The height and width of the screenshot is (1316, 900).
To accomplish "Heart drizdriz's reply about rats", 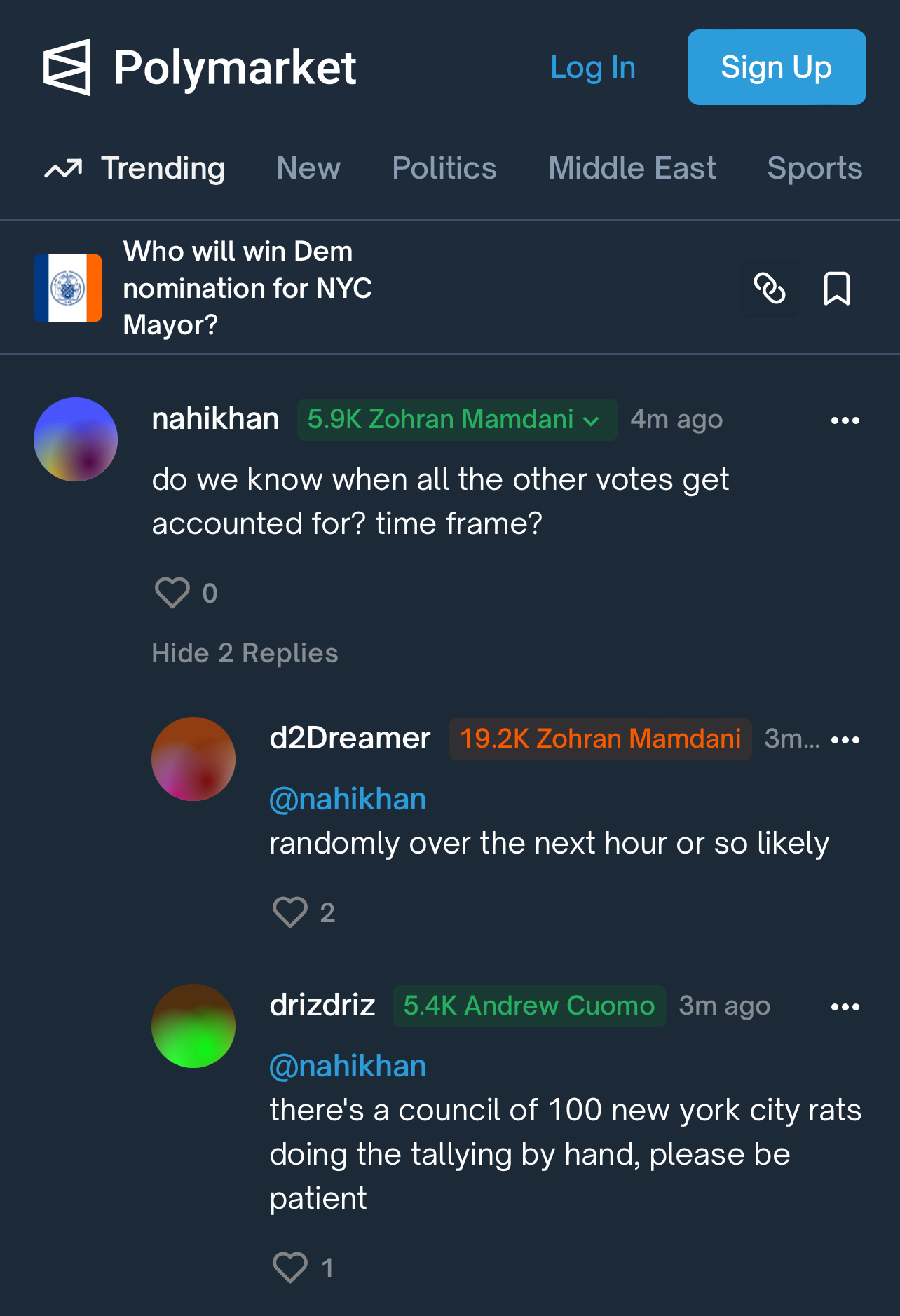I will [x=289, y=1267].
